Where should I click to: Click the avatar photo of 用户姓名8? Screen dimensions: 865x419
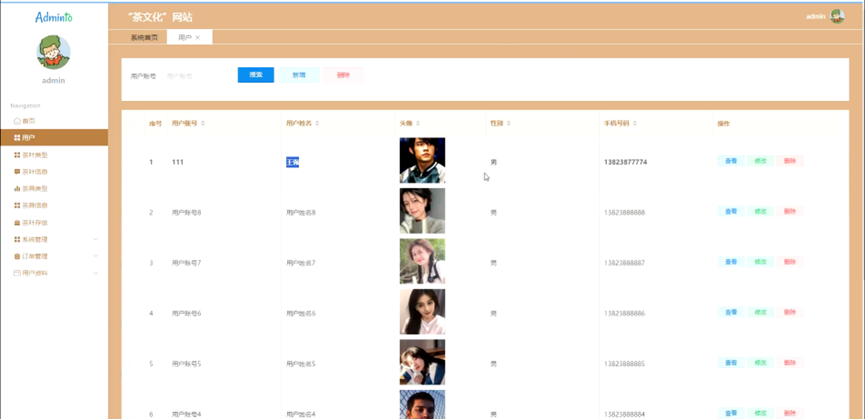[422, 211]
